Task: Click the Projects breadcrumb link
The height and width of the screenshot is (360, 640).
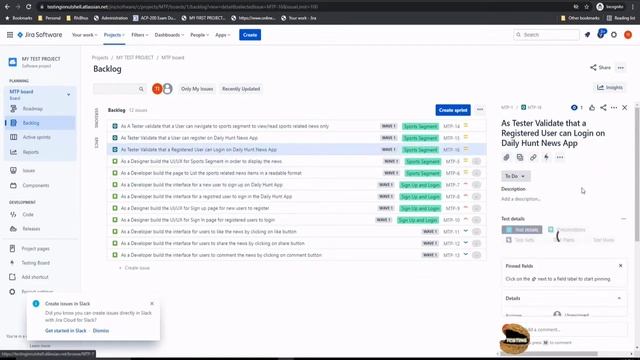Action: 100,58
